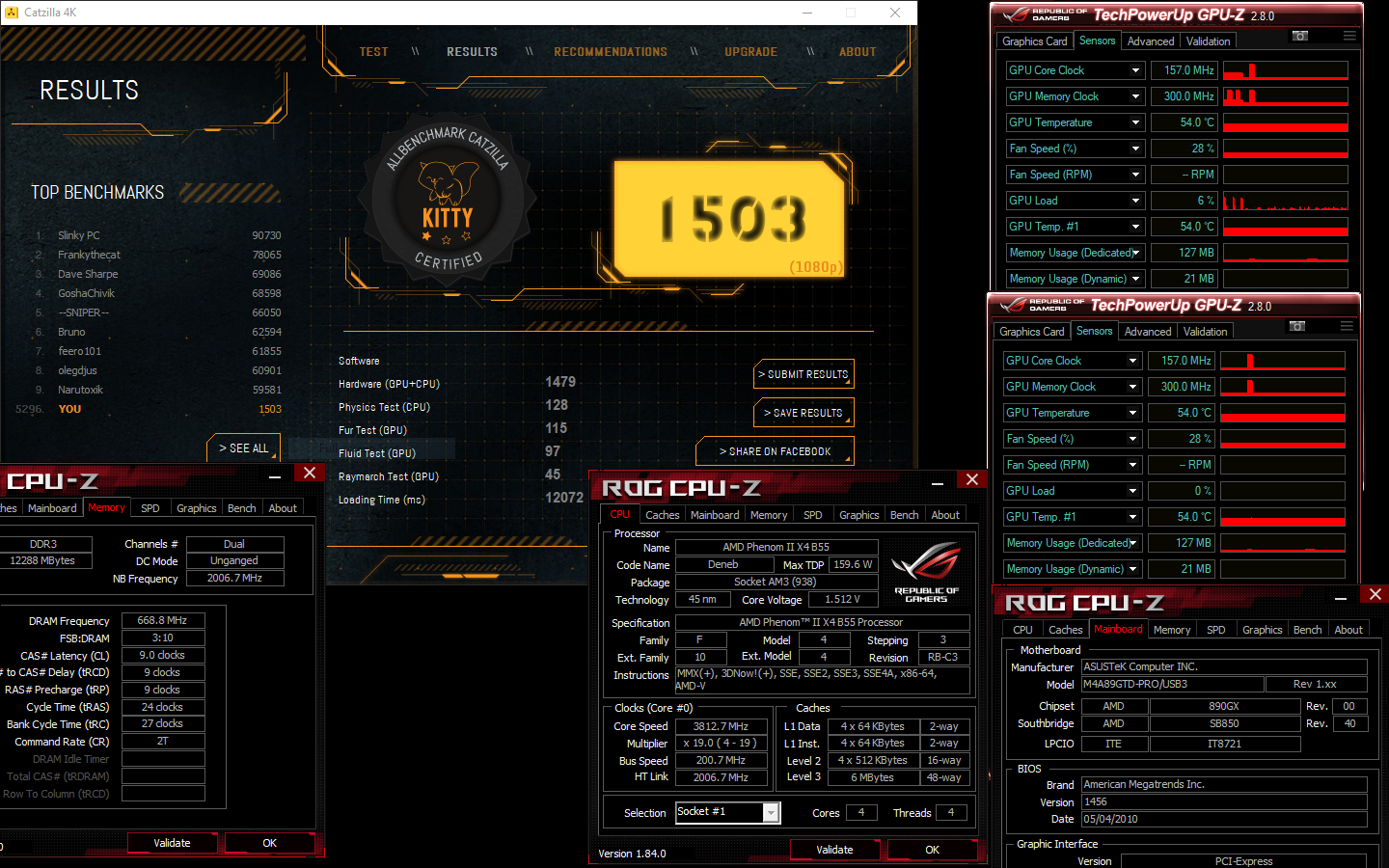
Task: Click SUBMIT RESULTS button
Action: click(x=803, y=374)
